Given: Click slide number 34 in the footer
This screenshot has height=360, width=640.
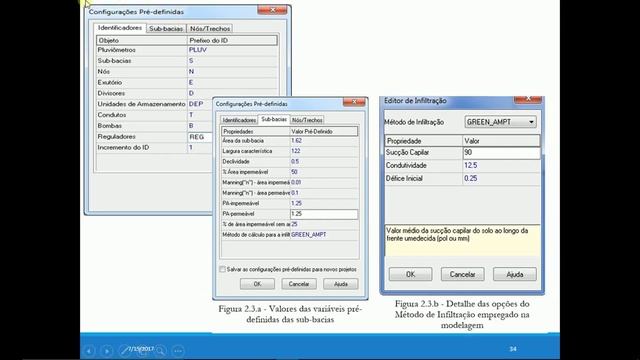Looking at the screenshot, I should [513, 349].
